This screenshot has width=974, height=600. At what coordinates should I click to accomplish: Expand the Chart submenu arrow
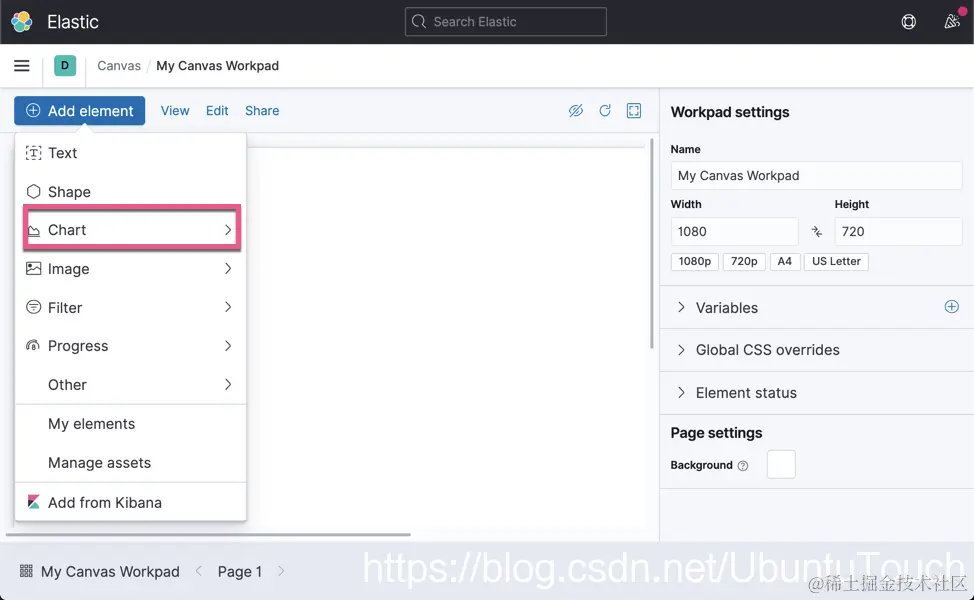(x=228, y=230)
